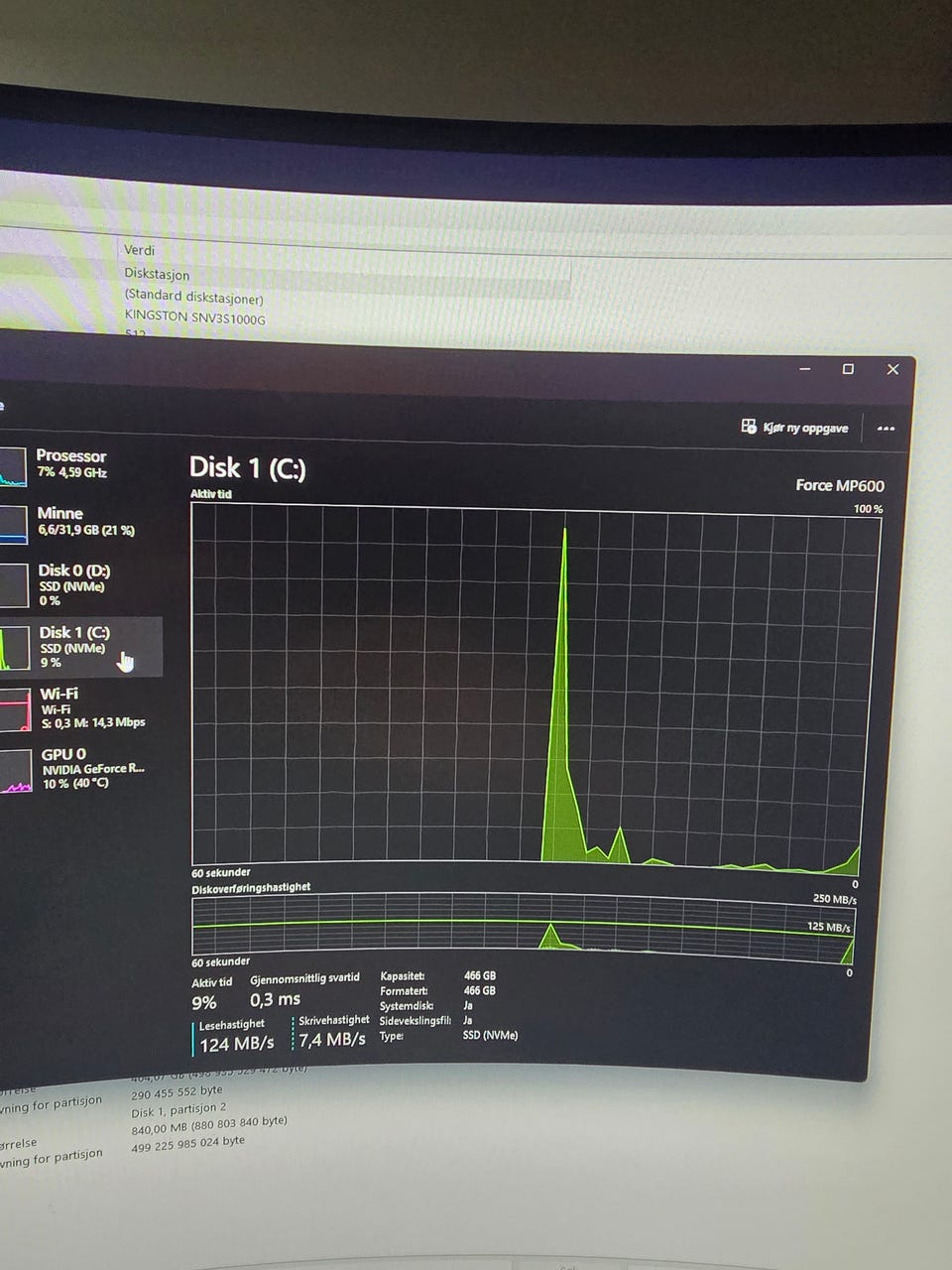Open the three-dot more options menu

click(x=886, y=429)
